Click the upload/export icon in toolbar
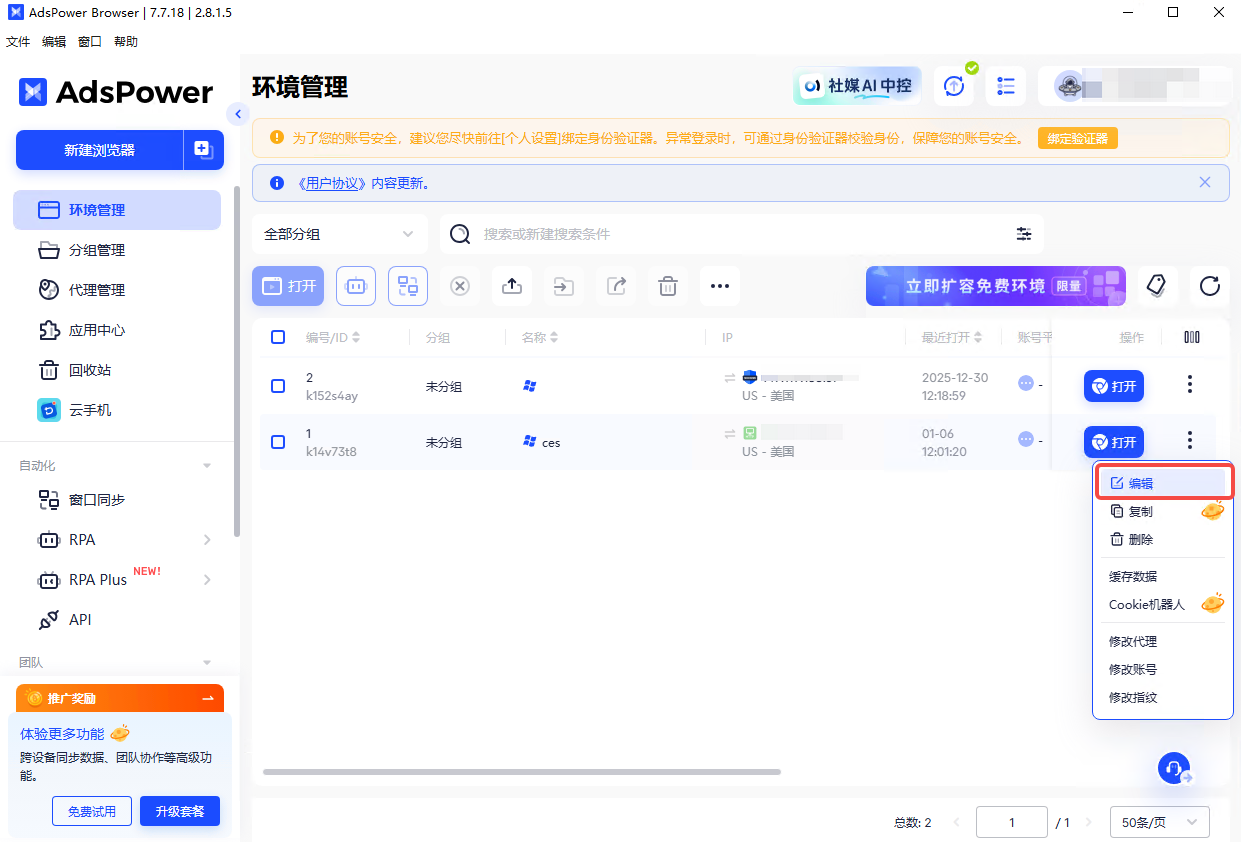Image resolution: width=1241 pixels, height=842 pixels. click(512, 286)
